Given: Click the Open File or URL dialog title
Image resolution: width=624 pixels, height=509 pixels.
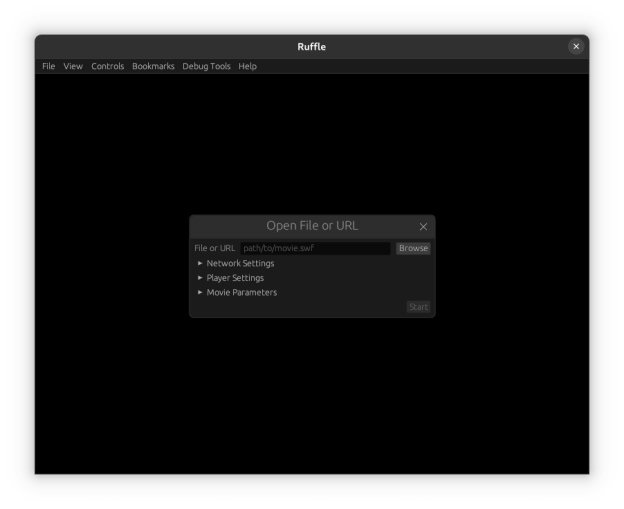Looking at the screenshot, I should coord(311,226).
